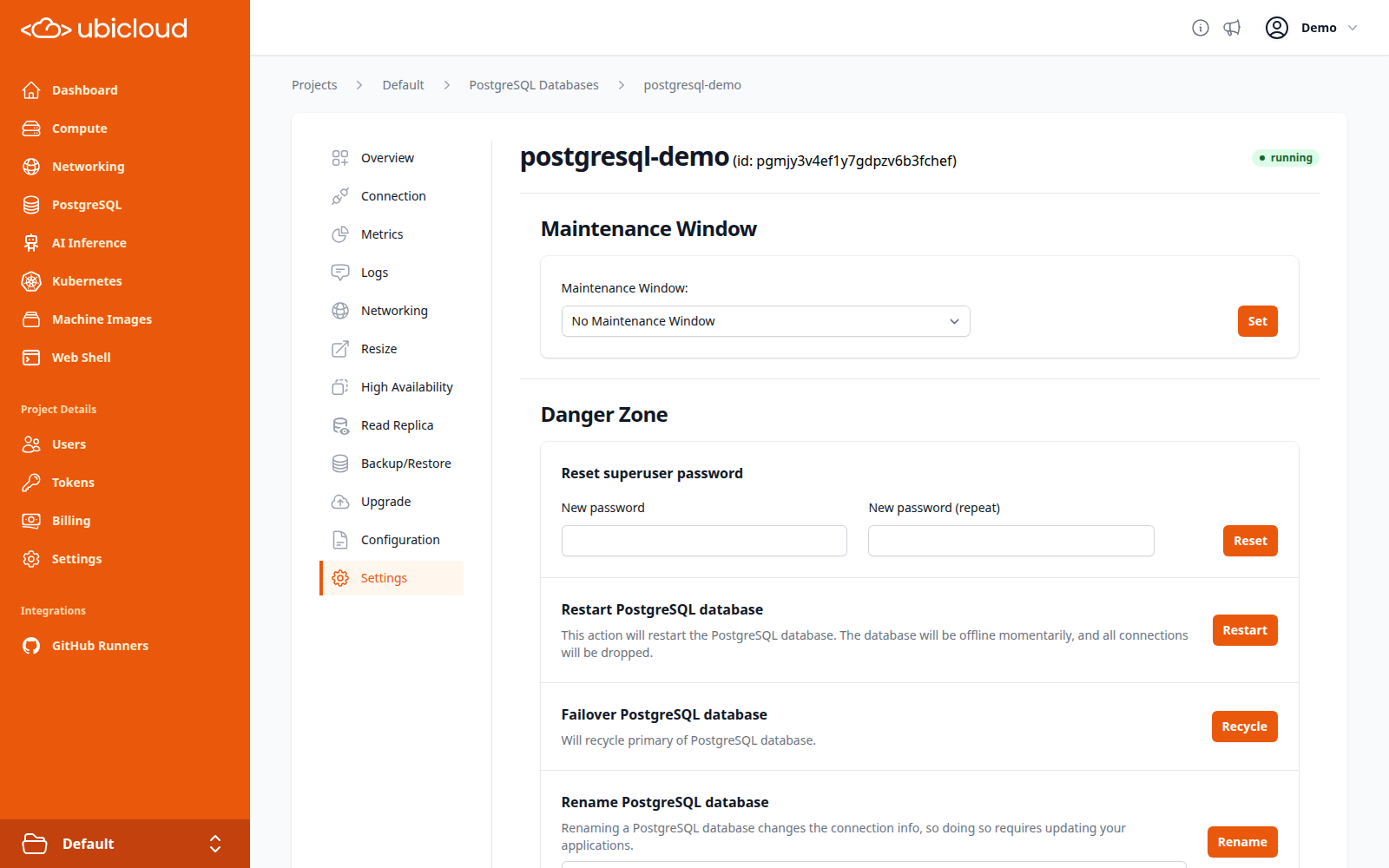The image size is (1389, 868).
Task: Click the postgresql-demo breadcrumb
Action: [693, 85]
